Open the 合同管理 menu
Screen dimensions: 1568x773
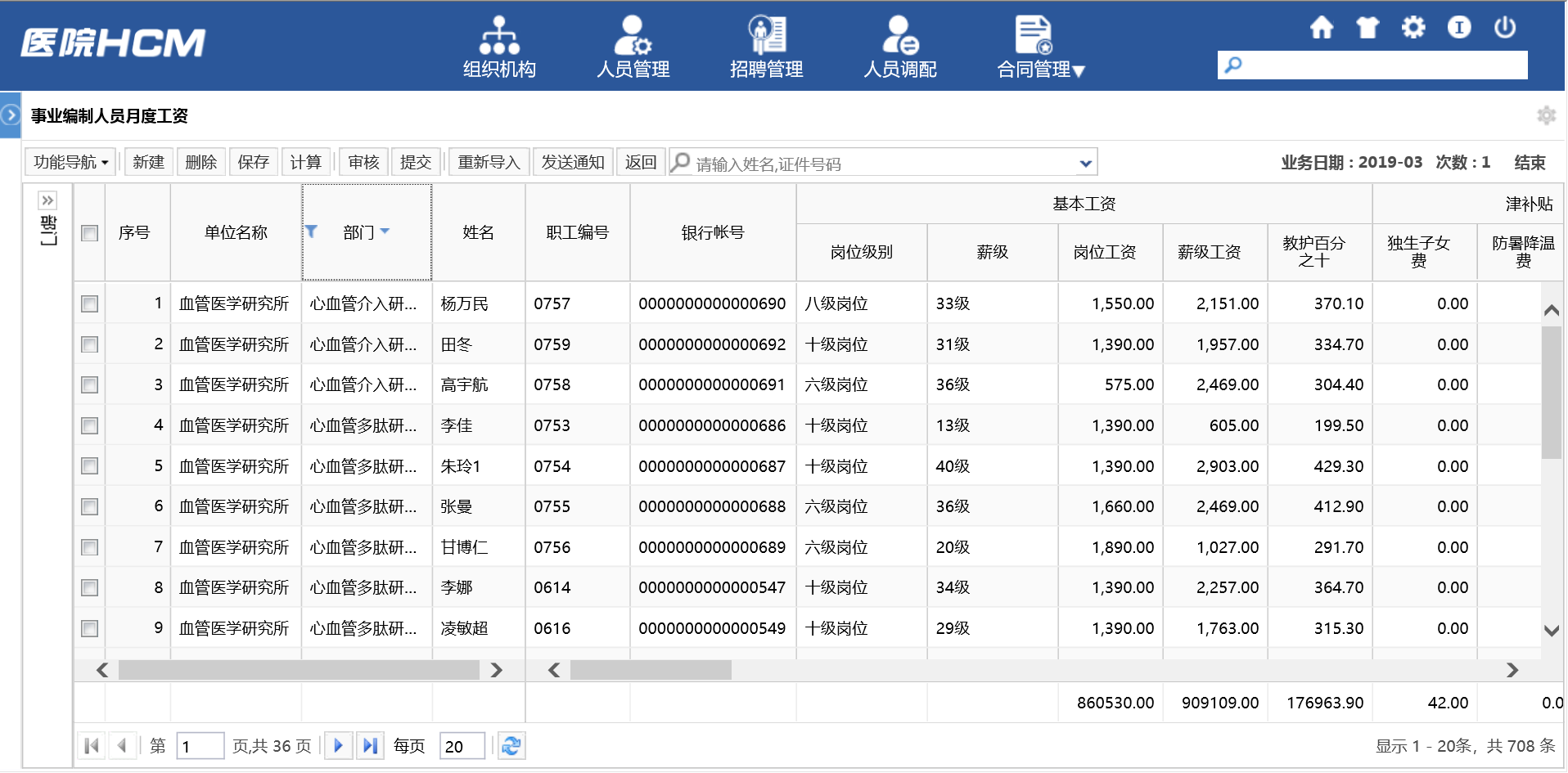tap(1040, 47)
